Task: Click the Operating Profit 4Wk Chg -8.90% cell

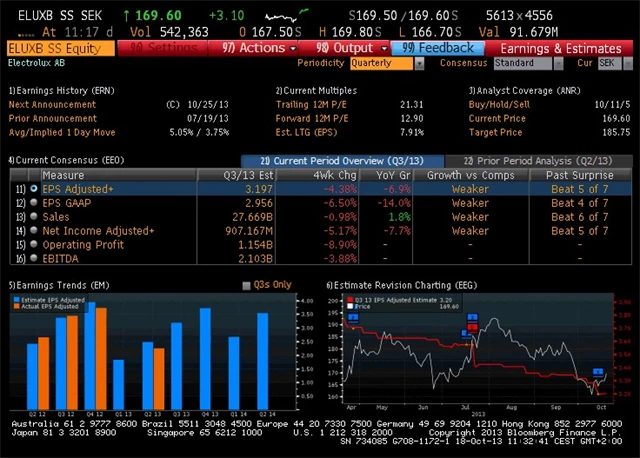Action: (340, 245)
